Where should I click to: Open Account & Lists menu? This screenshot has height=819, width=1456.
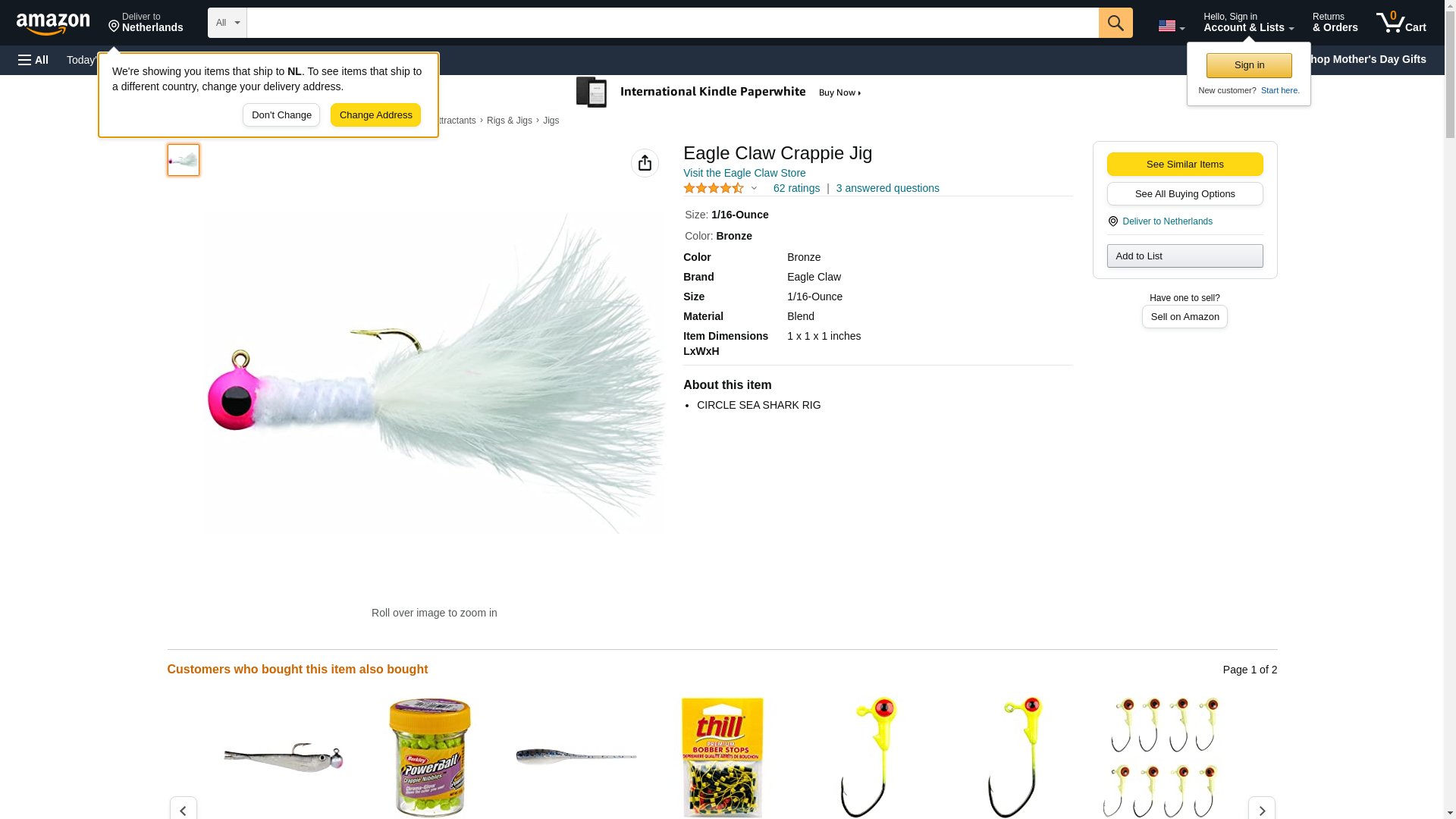(x=1248, y=23)
